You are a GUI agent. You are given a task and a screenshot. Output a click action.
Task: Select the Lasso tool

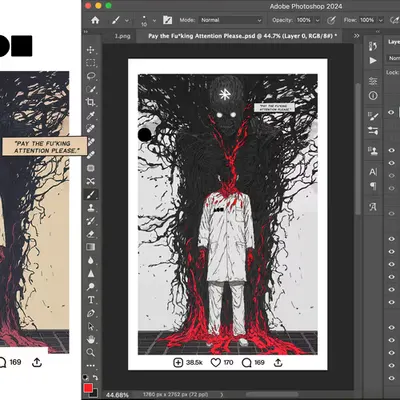(91, 76)
